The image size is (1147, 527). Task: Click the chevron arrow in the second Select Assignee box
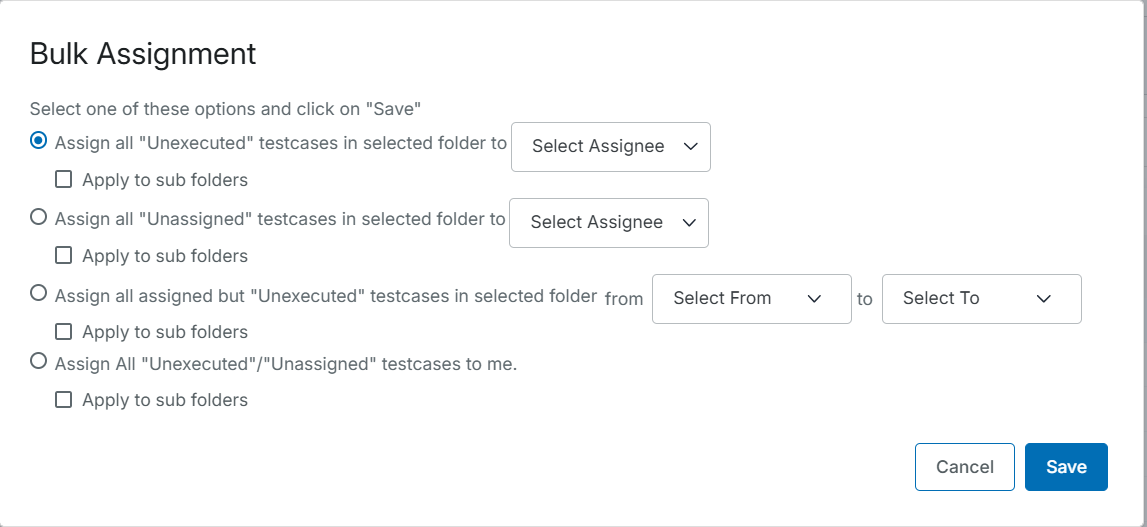pos(688,222)
